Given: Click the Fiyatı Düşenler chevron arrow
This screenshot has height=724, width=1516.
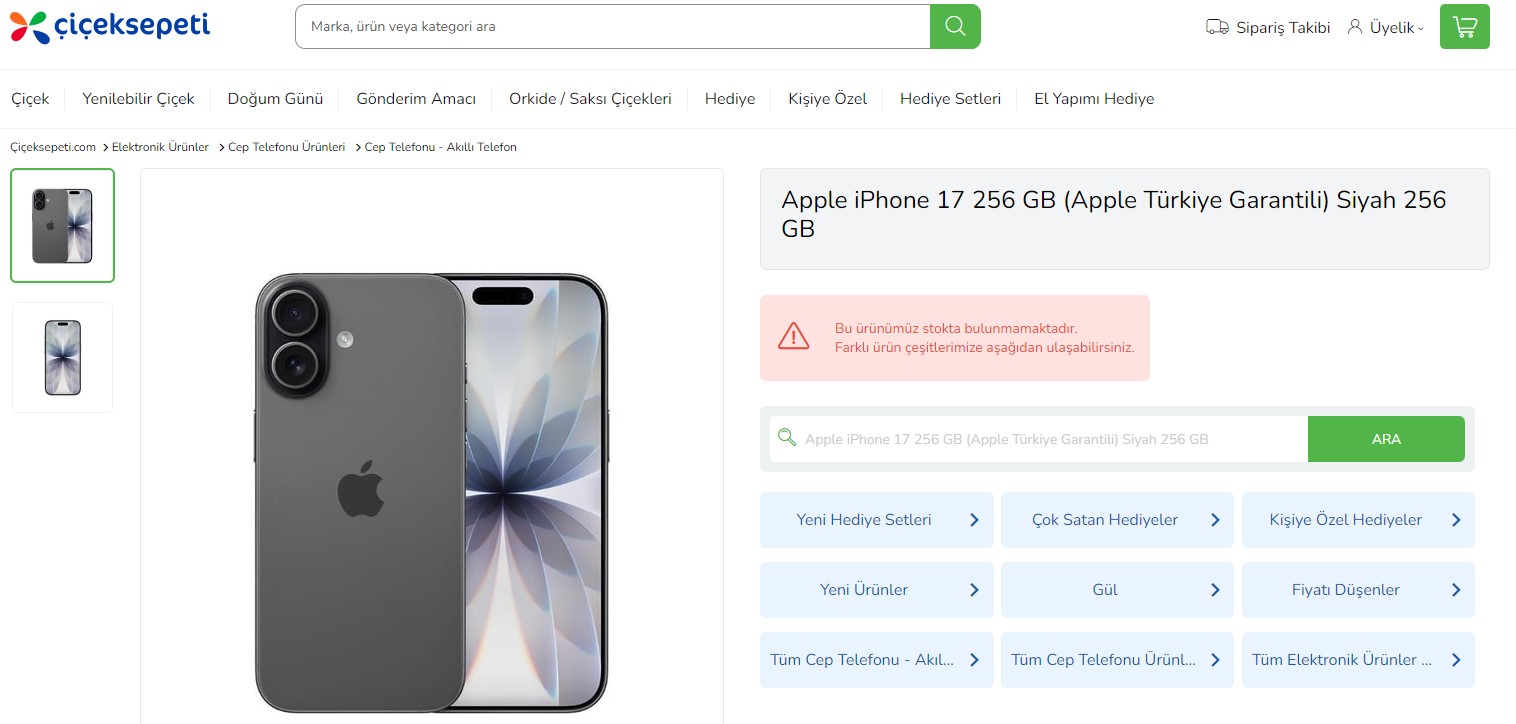Looking at the screenshot, I should tap(1456, 590).
